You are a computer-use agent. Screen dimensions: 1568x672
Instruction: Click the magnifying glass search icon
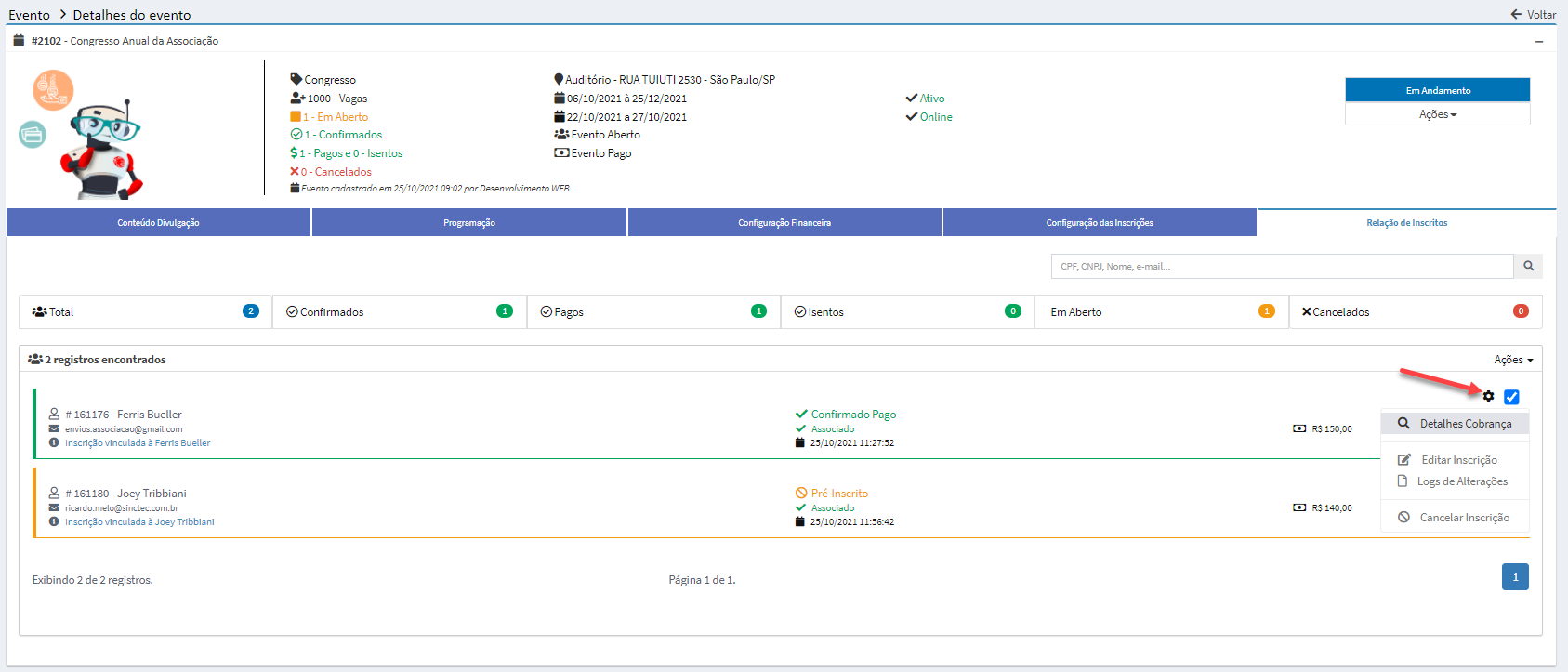(x=1528, y=267)
